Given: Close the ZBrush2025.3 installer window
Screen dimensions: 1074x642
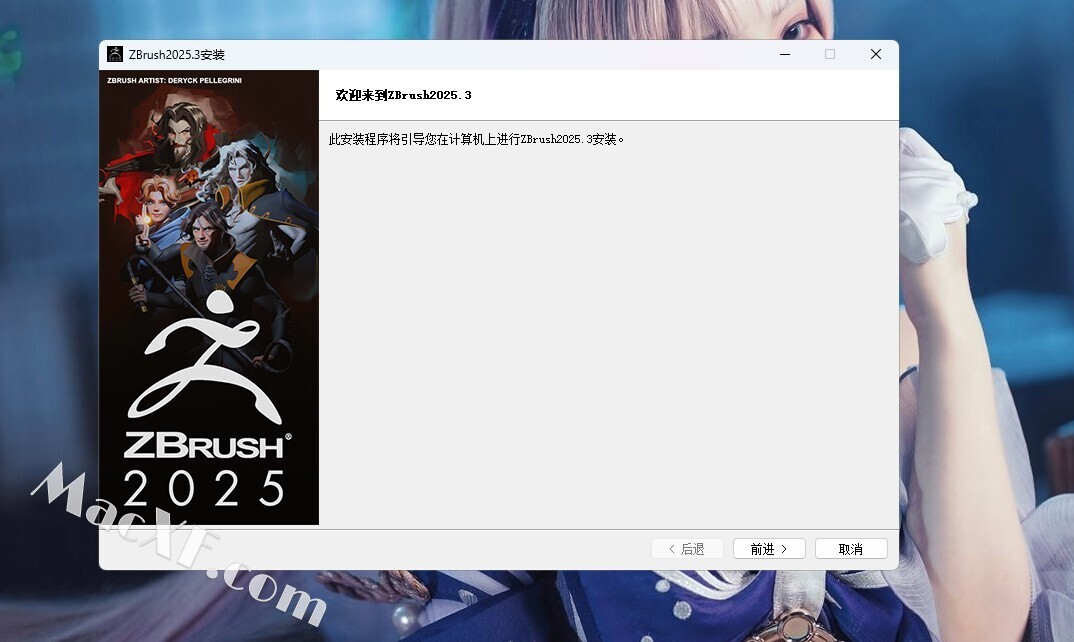Looking at the screenshot, I should (875, 54).
